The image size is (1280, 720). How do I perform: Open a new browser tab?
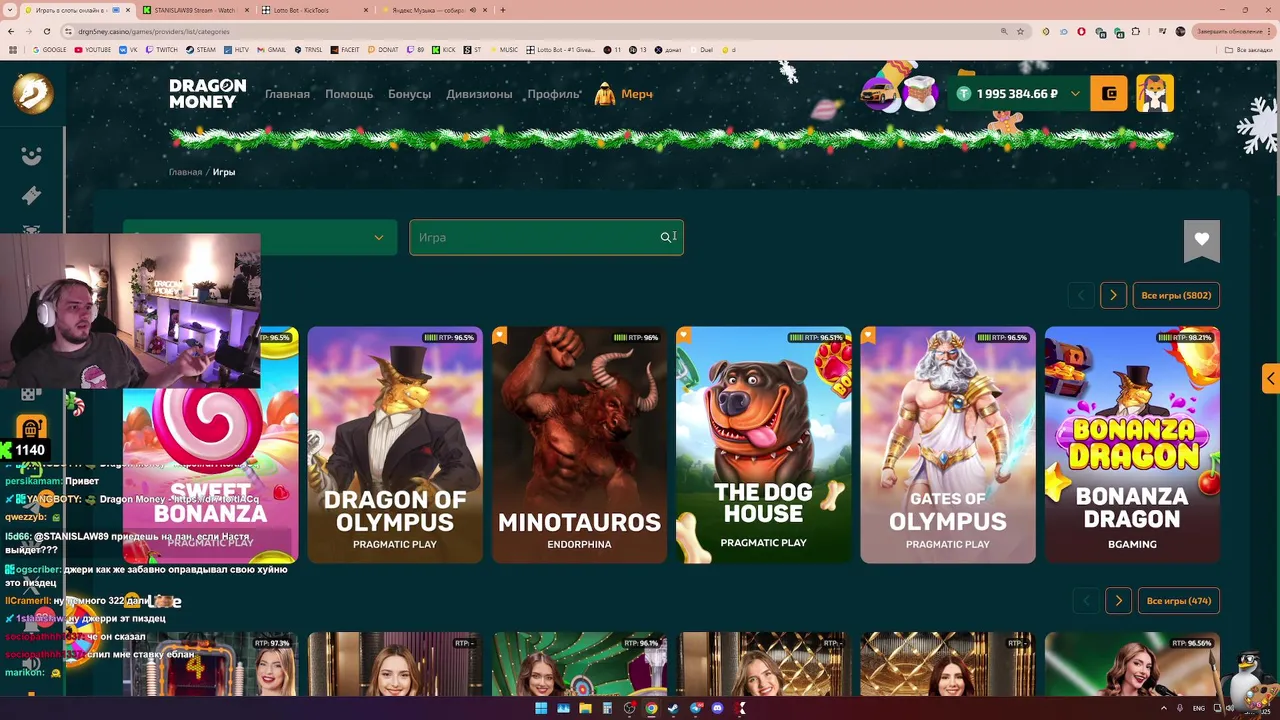[502, 10]
